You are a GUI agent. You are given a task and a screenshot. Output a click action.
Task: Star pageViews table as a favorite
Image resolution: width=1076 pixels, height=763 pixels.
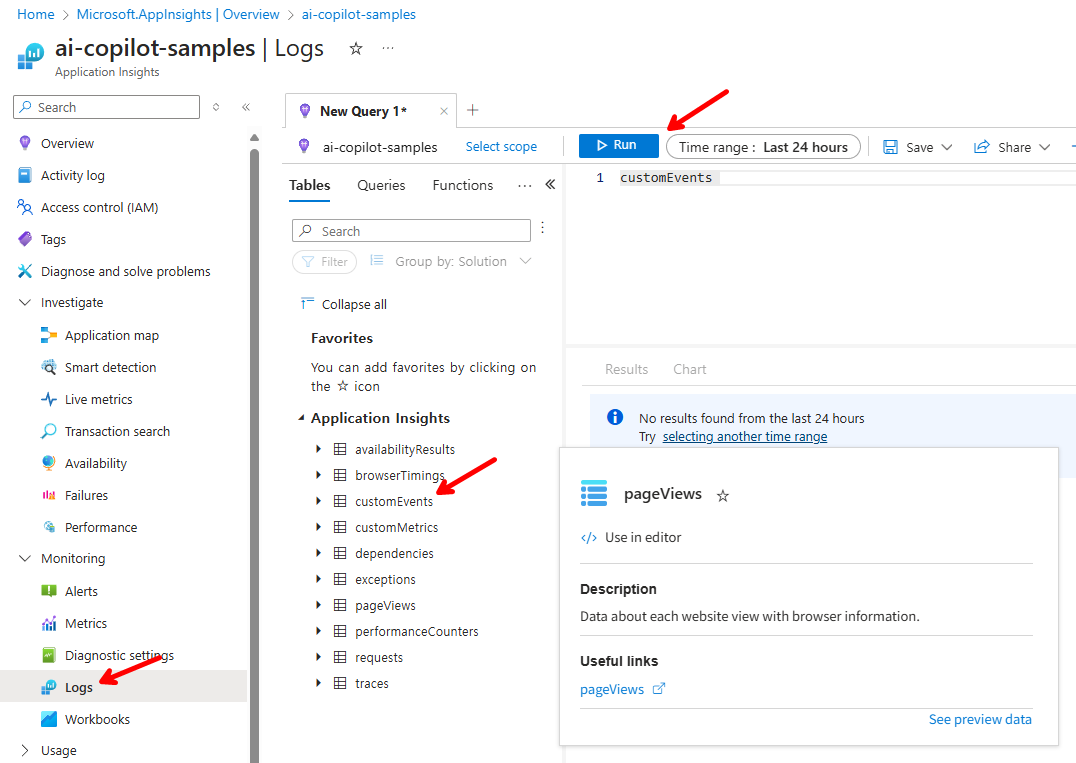723,495
